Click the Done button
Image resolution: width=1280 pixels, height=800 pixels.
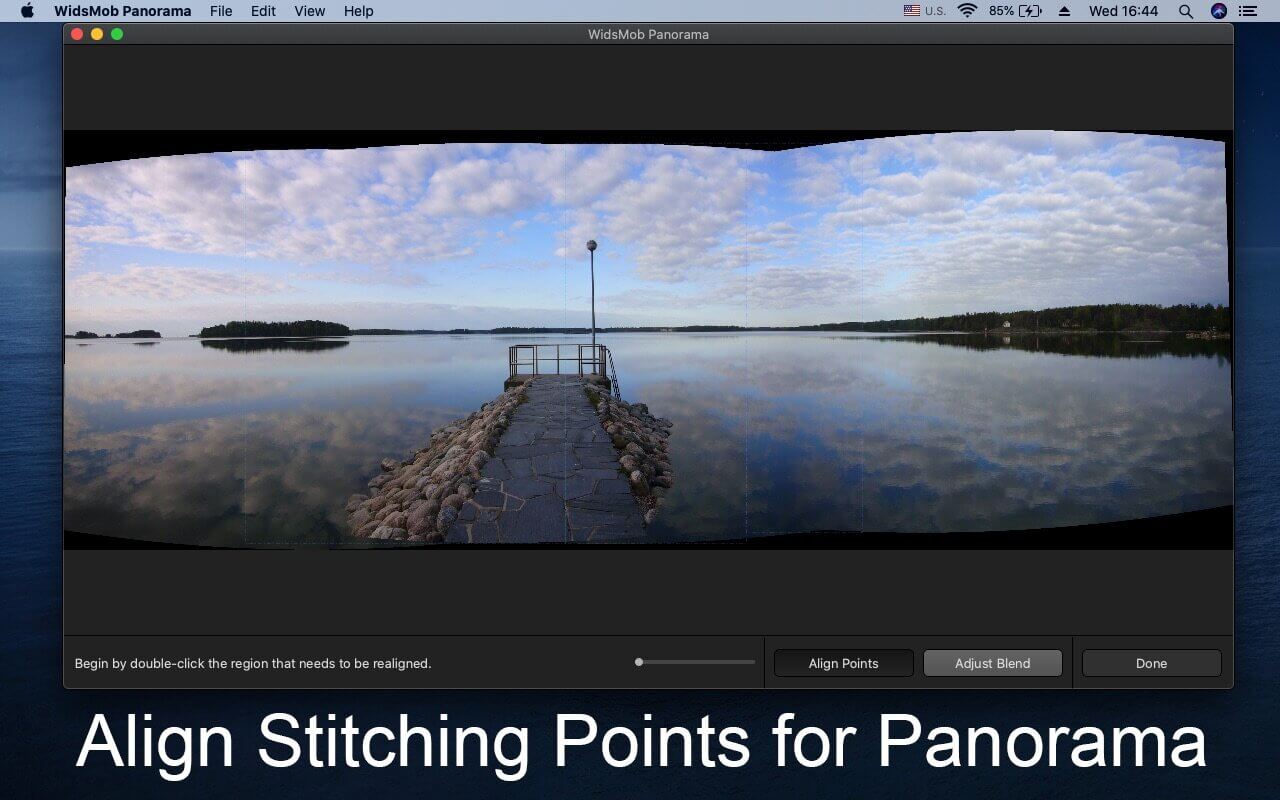(1152, 663)
